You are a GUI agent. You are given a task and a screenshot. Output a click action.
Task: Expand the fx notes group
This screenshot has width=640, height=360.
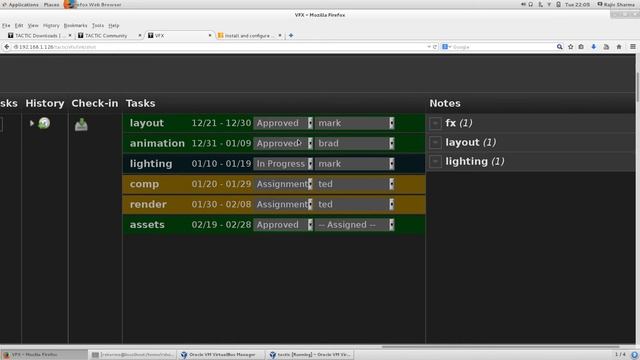tap(435, 123)
